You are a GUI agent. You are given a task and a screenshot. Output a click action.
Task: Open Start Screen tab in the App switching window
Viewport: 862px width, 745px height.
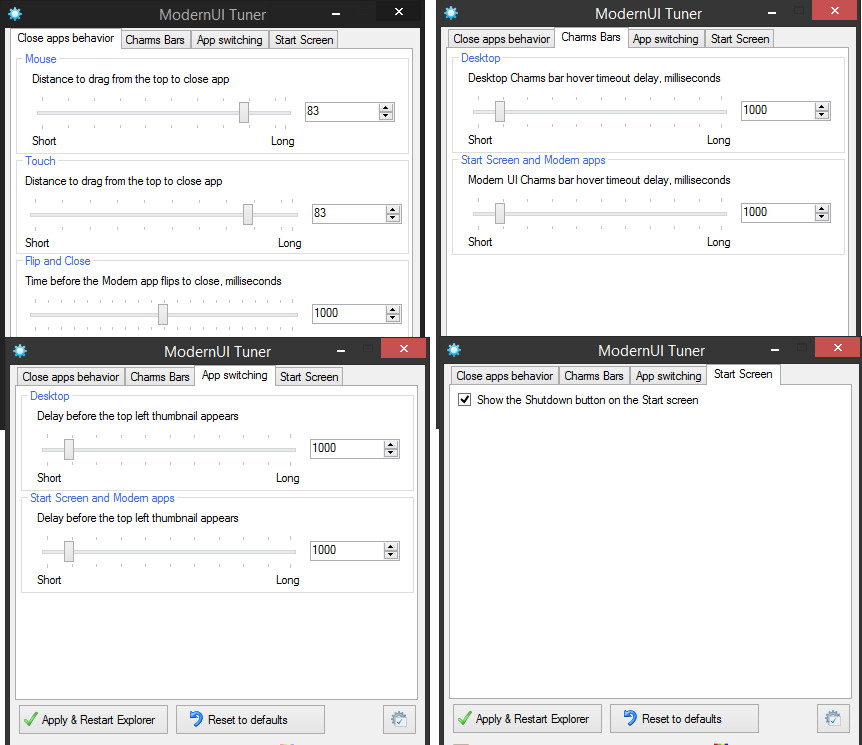[309, 377]
